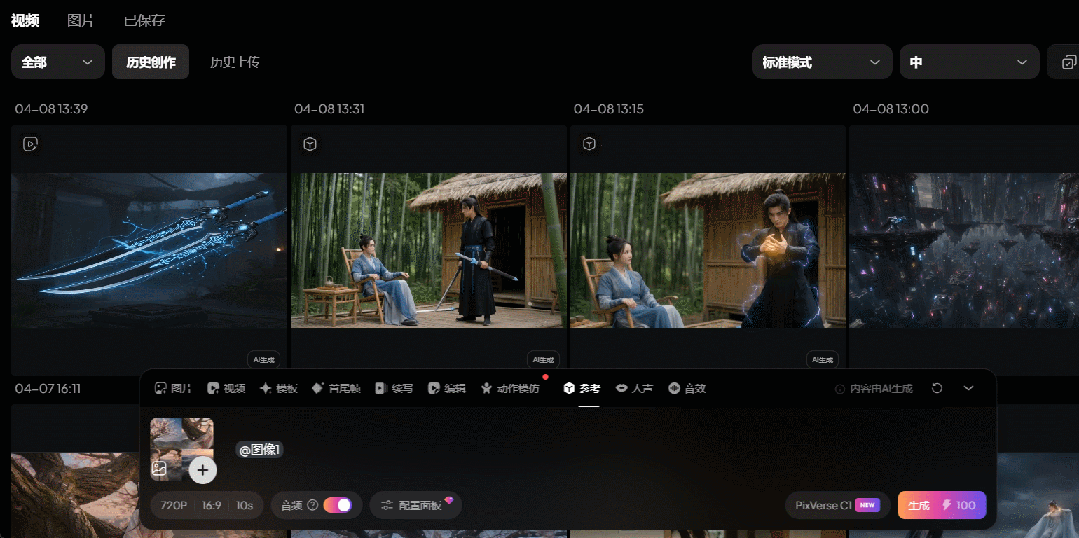Open the floating dark city video thumbnail
The width and height of the screenshot is (1079, 538).
[964, 250]
